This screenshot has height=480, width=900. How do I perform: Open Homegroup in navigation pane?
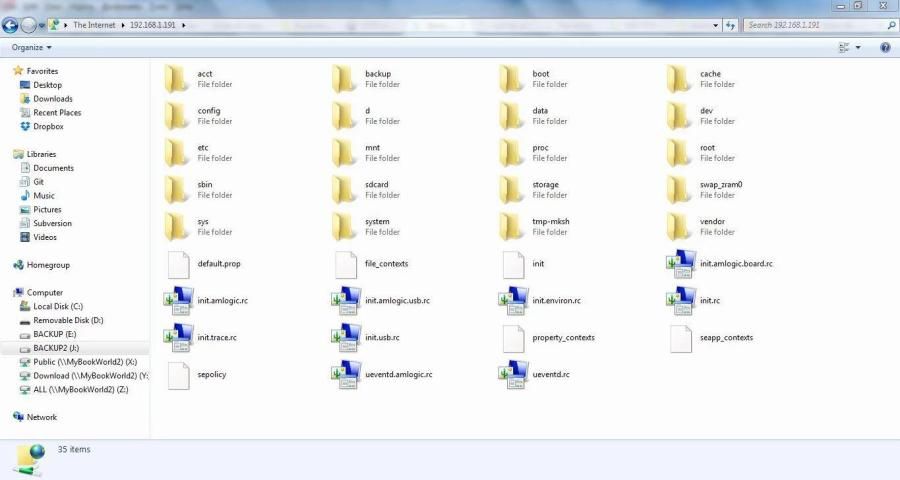pos(48,265)
